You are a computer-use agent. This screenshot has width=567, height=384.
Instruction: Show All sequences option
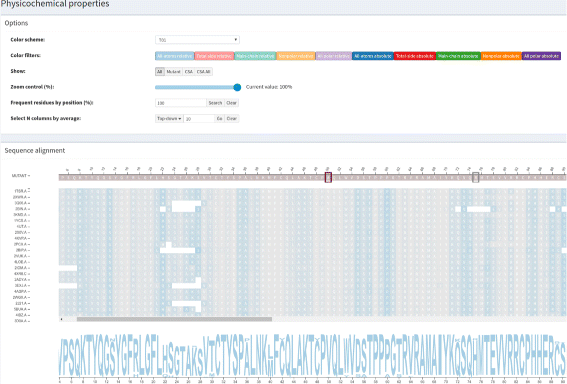[159, 72]
